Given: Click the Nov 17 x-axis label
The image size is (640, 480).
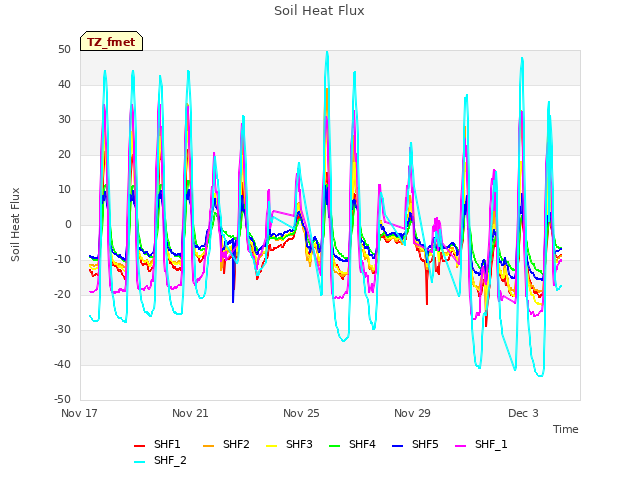Looking at the screenshot, I should (x=79, y=413).
